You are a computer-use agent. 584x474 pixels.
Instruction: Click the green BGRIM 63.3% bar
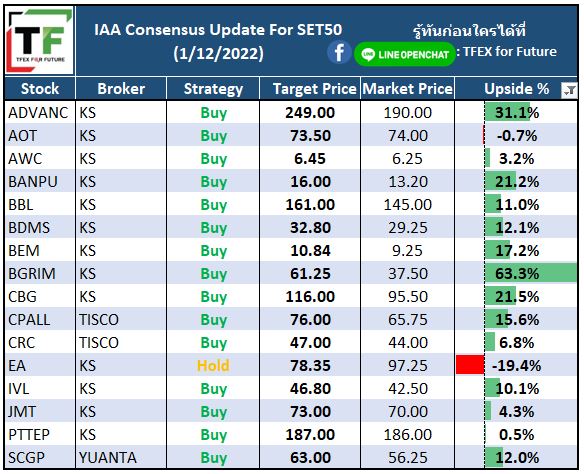[x=531, y=273]
